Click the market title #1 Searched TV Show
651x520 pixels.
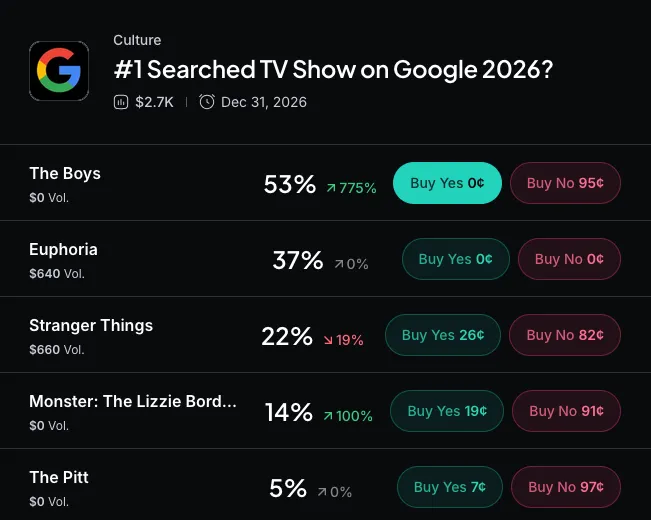(333, 69)
